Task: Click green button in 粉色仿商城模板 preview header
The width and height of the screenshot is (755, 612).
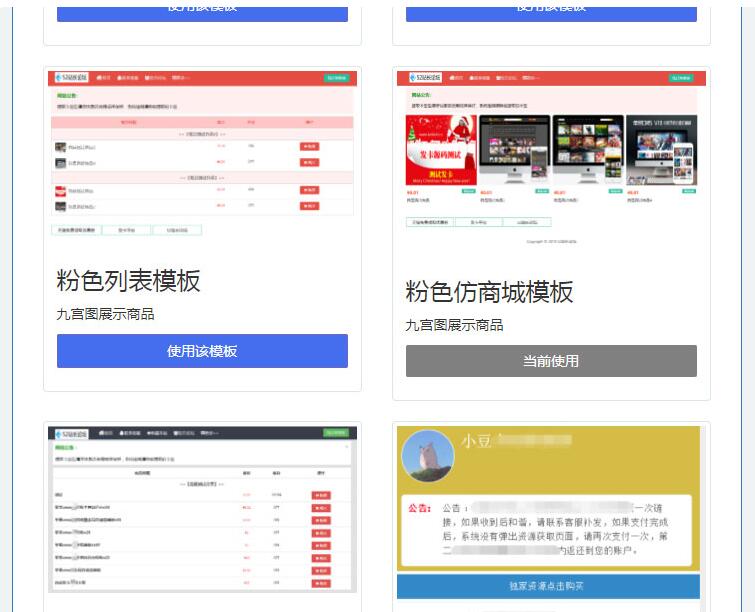Action: (684, 77)
